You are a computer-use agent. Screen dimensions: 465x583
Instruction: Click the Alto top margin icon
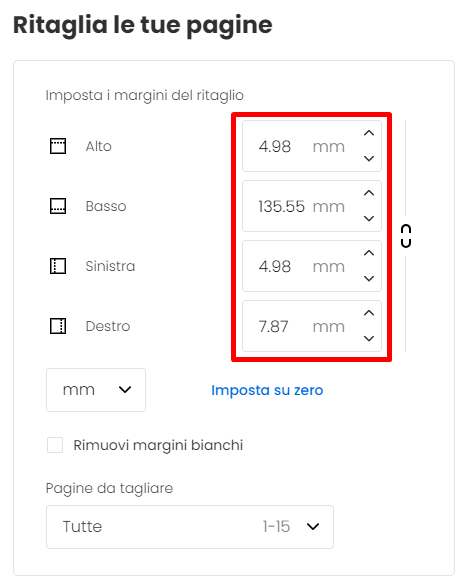pyautogui.click(x=58, y=146)
